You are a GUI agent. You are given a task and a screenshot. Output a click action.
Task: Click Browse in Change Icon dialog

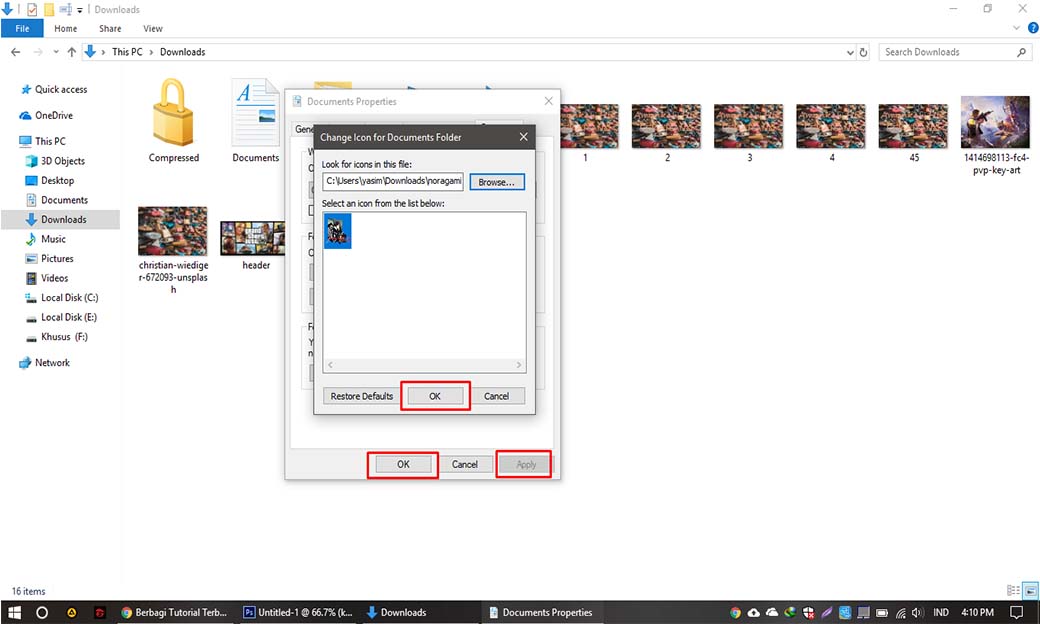click(497, 182)
